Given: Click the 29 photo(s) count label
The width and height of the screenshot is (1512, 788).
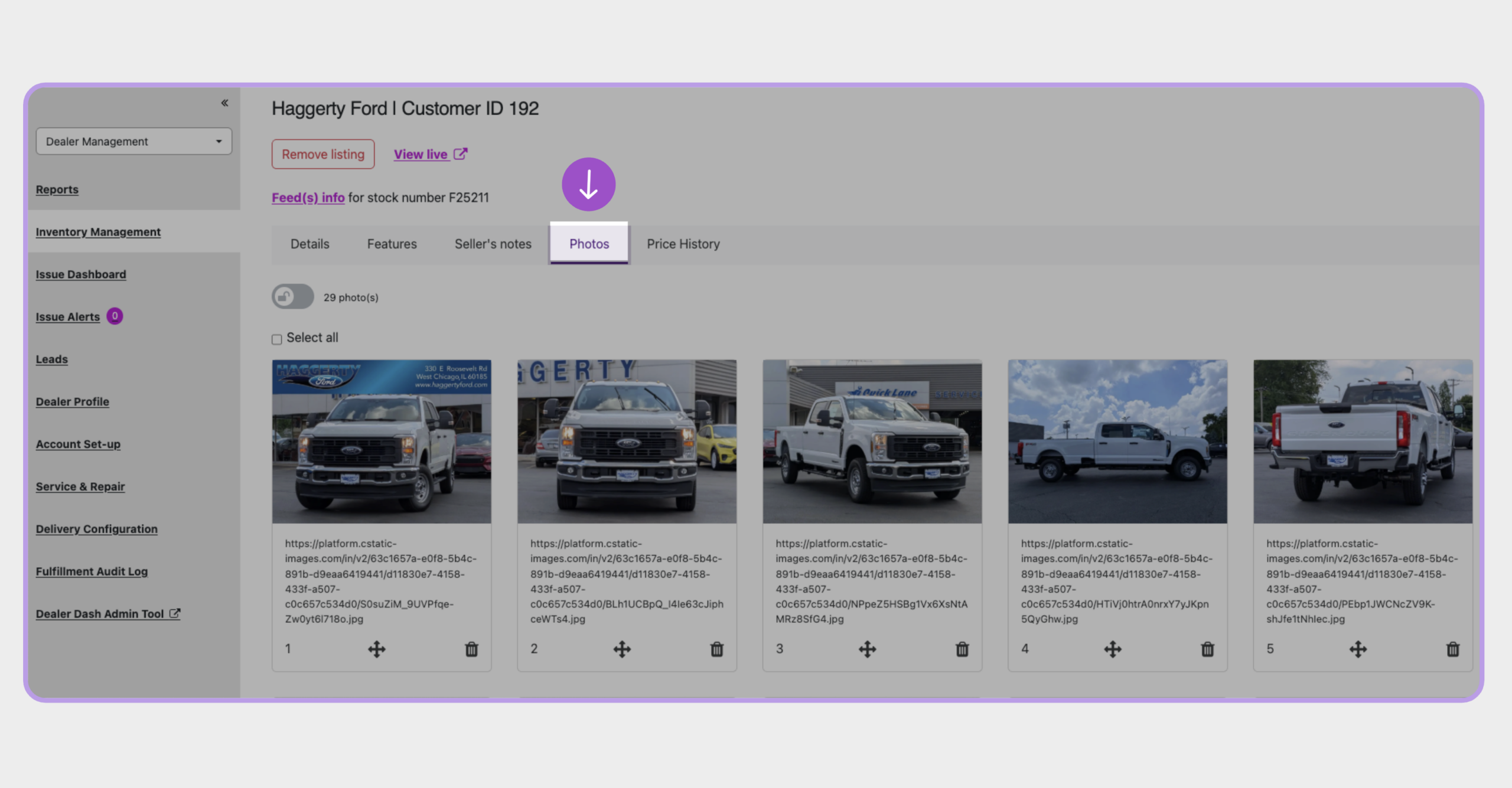Looking at the screenshot, I should [351, 297].
